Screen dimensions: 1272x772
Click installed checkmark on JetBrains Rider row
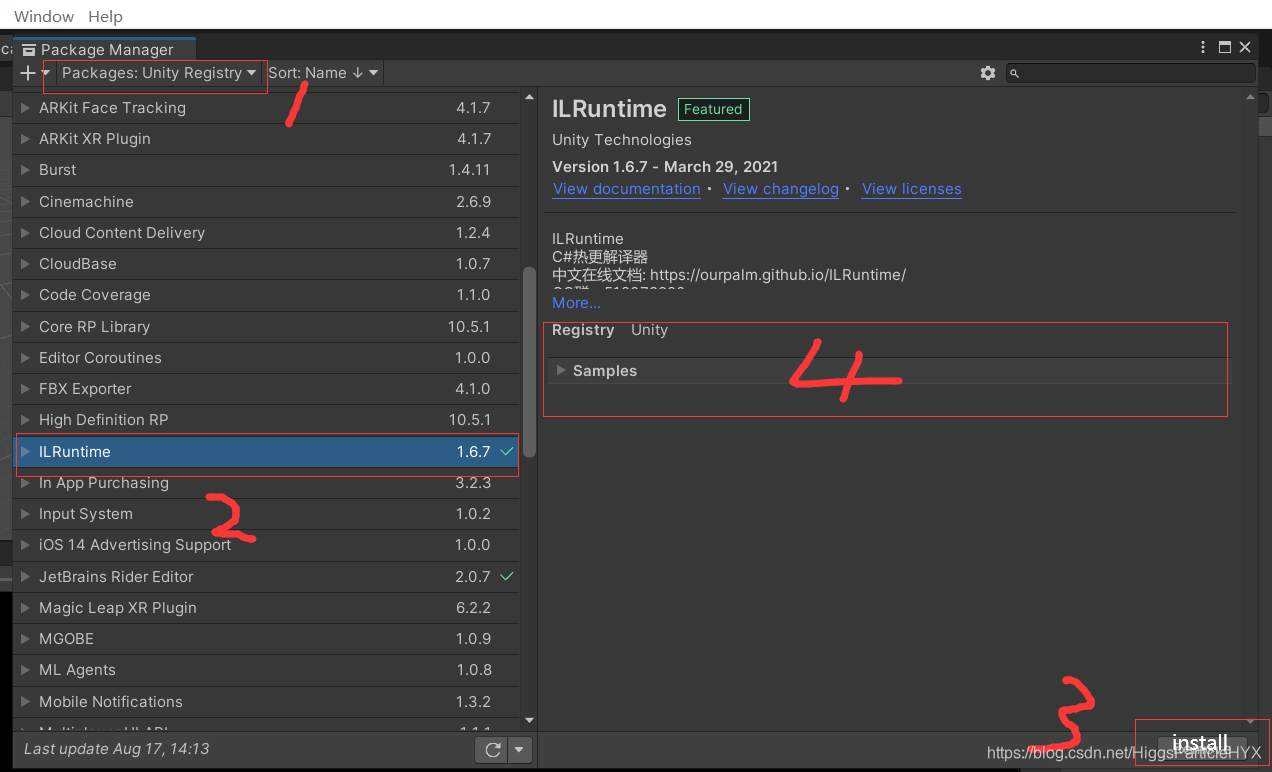507,577
